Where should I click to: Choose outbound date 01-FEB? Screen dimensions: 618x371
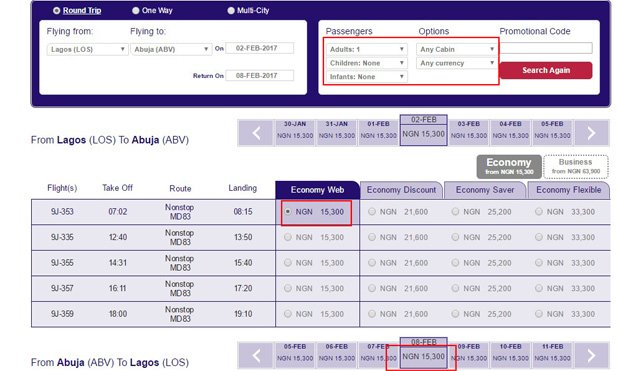coord(378,133)
